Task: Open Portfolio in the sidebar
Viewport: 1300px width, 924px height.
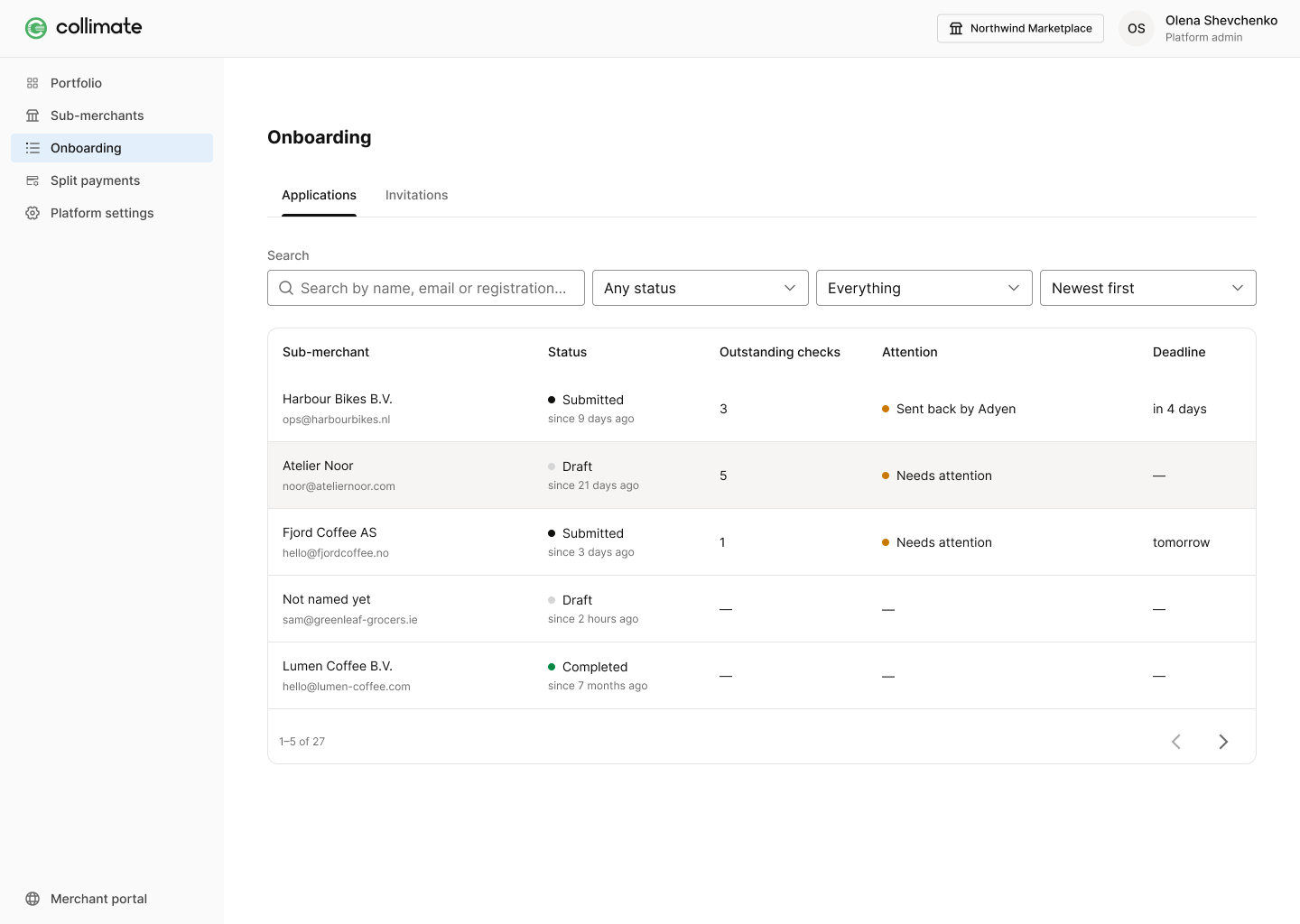Action: [x=112, y=83]
